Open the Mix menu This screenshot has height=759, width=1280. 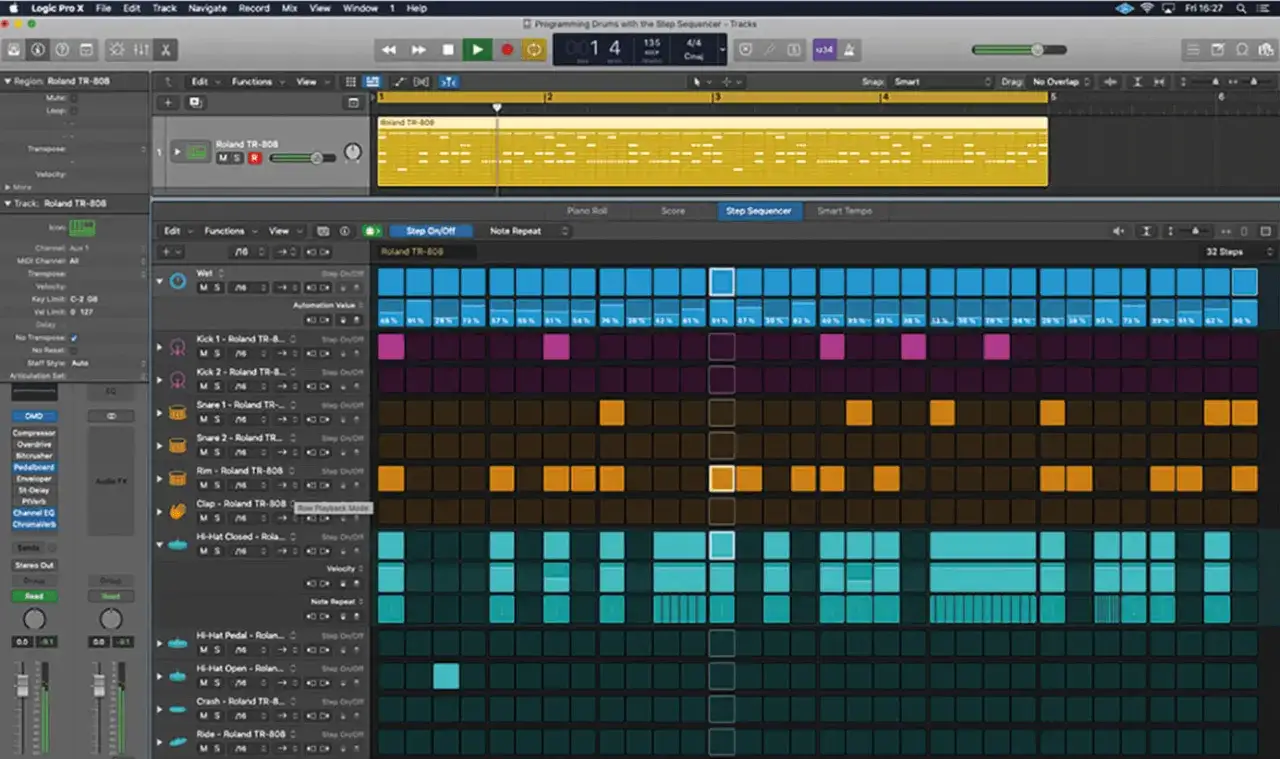click(x=289, y=8)
